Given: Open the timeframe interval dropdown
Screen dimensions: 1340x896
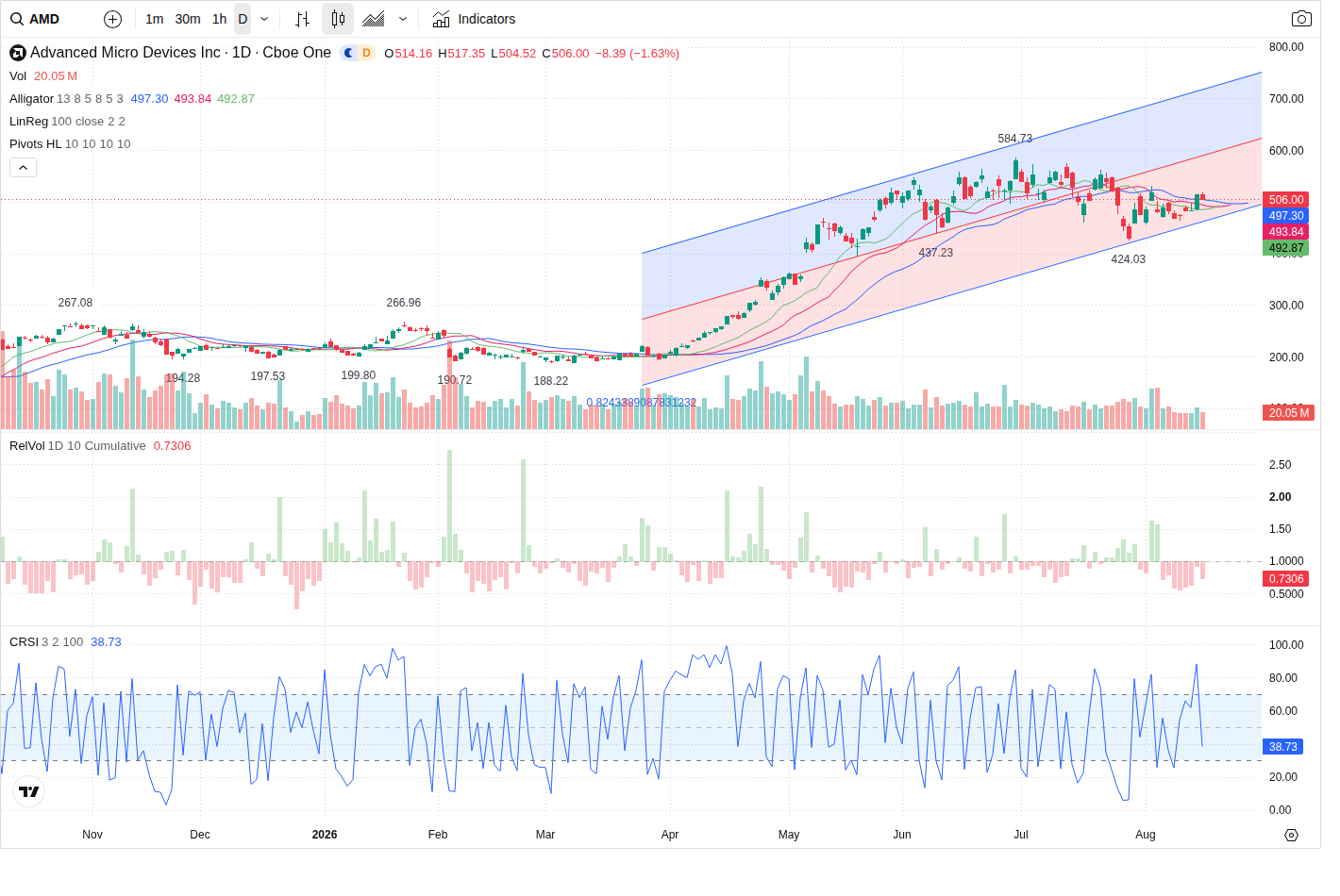Looking at the screenshot, I should pos(264,19).
